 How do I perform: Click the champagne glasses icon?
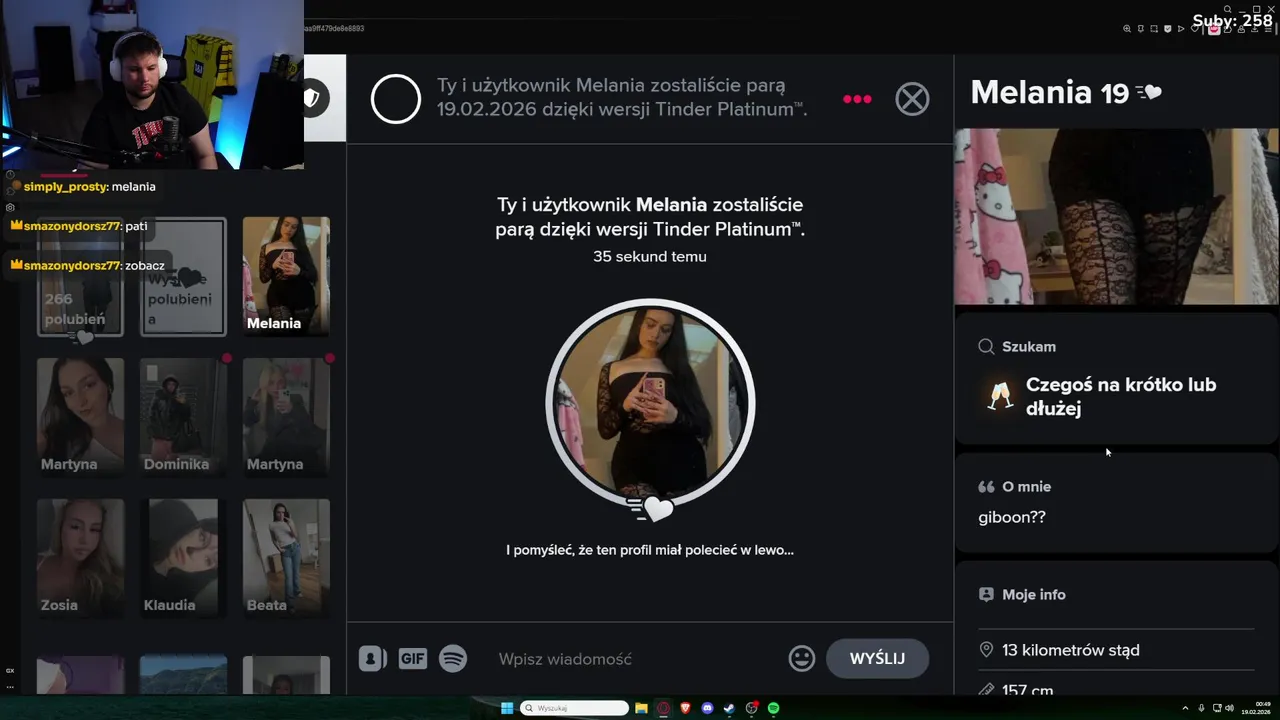pyautogui.click(x=999, y=396)
